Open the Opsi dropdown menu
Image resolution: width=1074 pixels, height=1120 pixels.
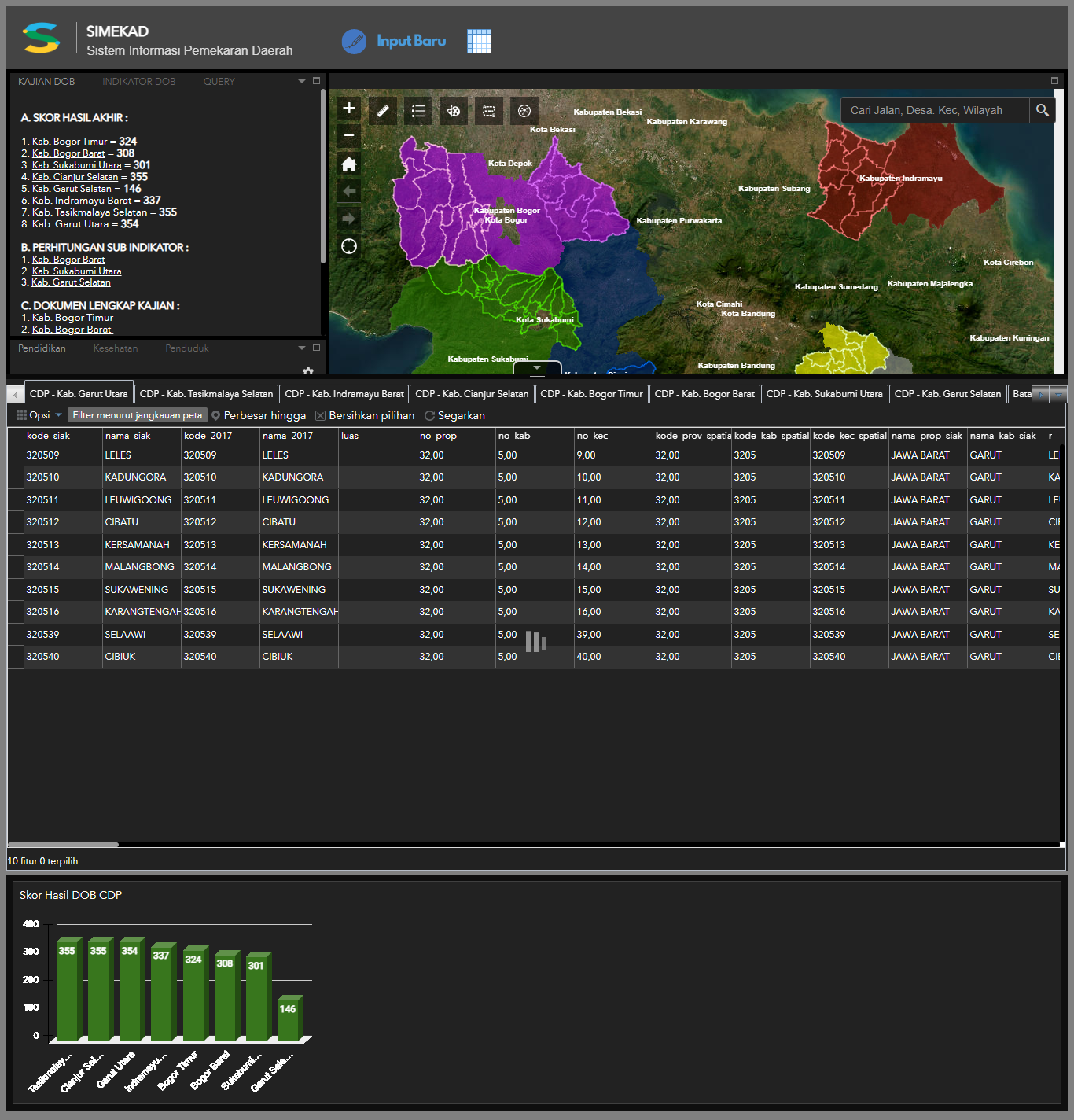39,415
